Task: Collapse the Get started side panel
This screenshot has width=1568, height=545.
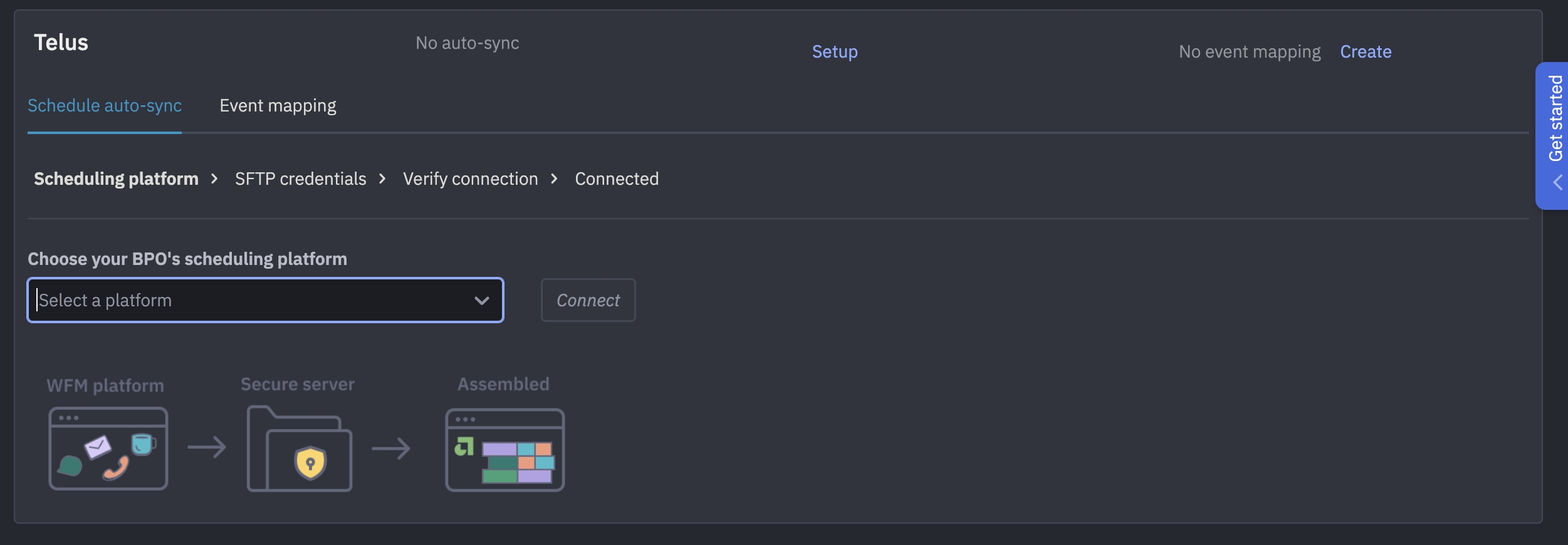Action: tap(1557, 183)
